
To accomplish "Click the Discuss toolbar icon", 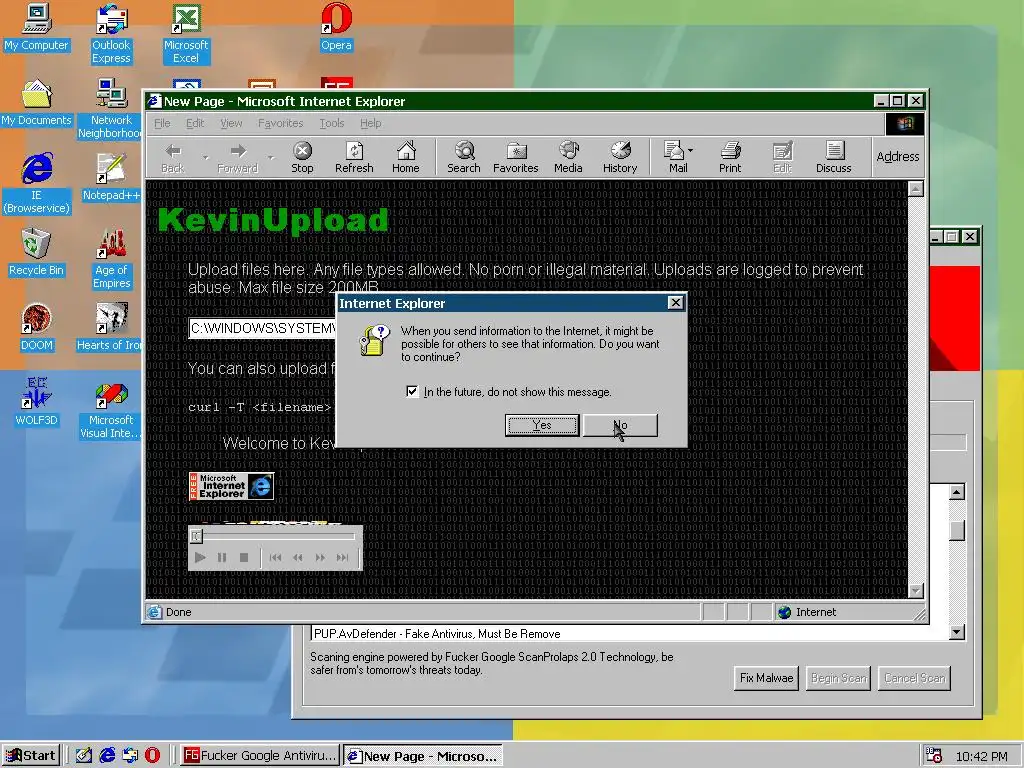I will (x=833, y=157).
